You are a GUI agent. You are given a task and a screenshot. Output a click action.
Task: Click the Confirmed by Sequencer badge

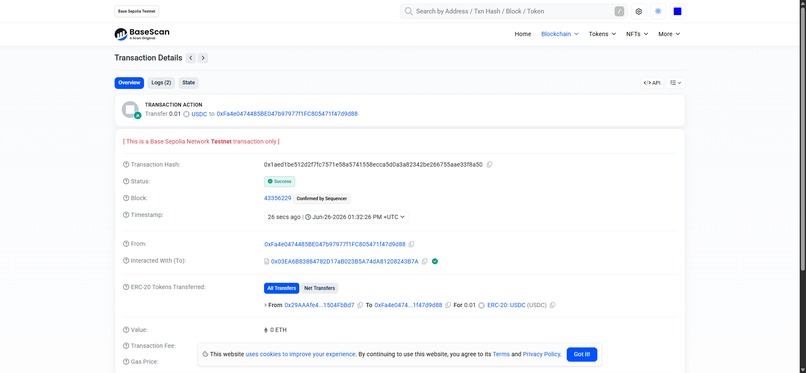[x=322, y=198]
